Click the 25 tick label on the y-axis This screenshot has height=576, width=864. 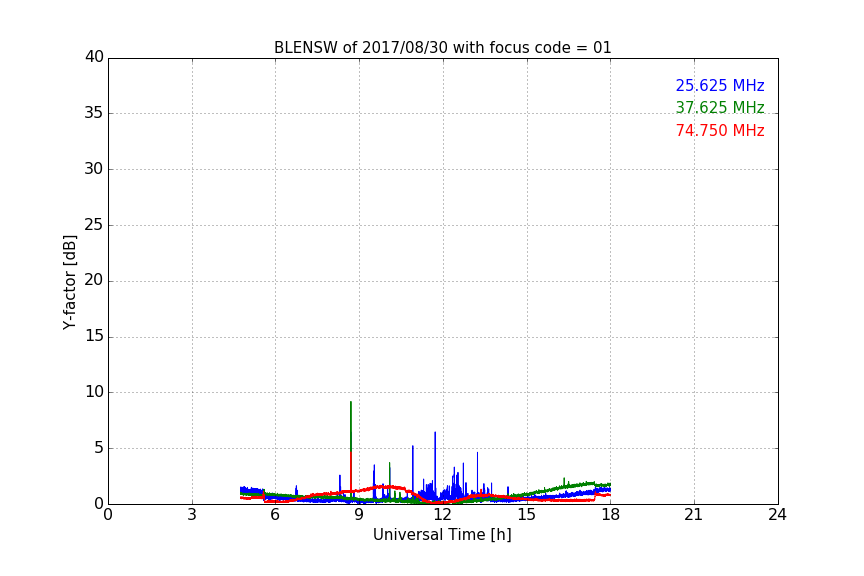coord(94,224)
